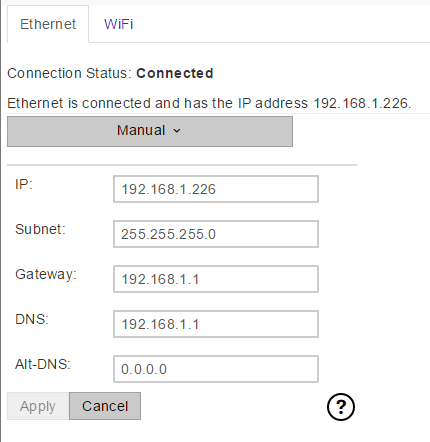Select the Gateway input box
The width and height of the screenshot is (430, 442).
(216, 279)
